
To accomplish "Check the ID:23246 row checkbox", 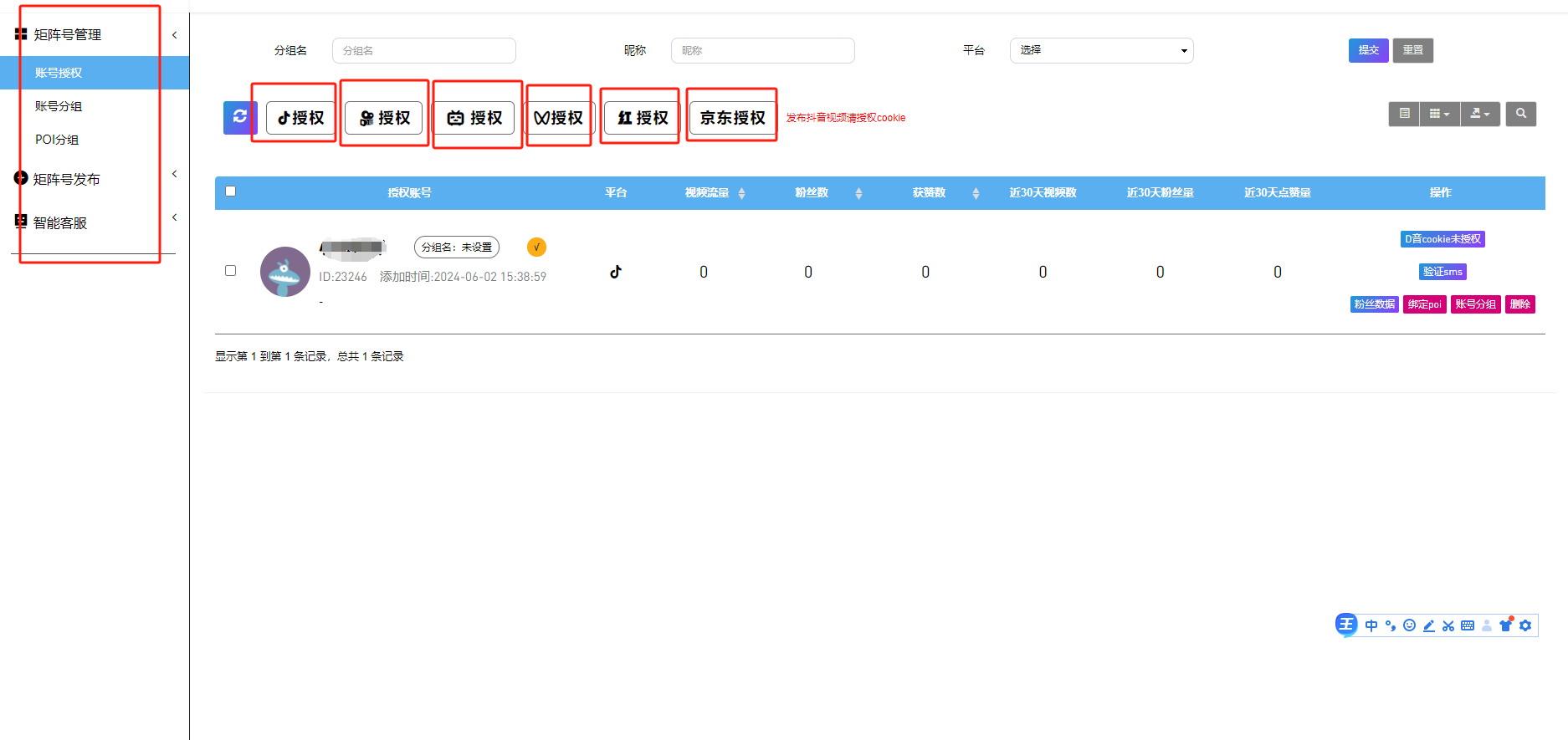I will (231, 271).
